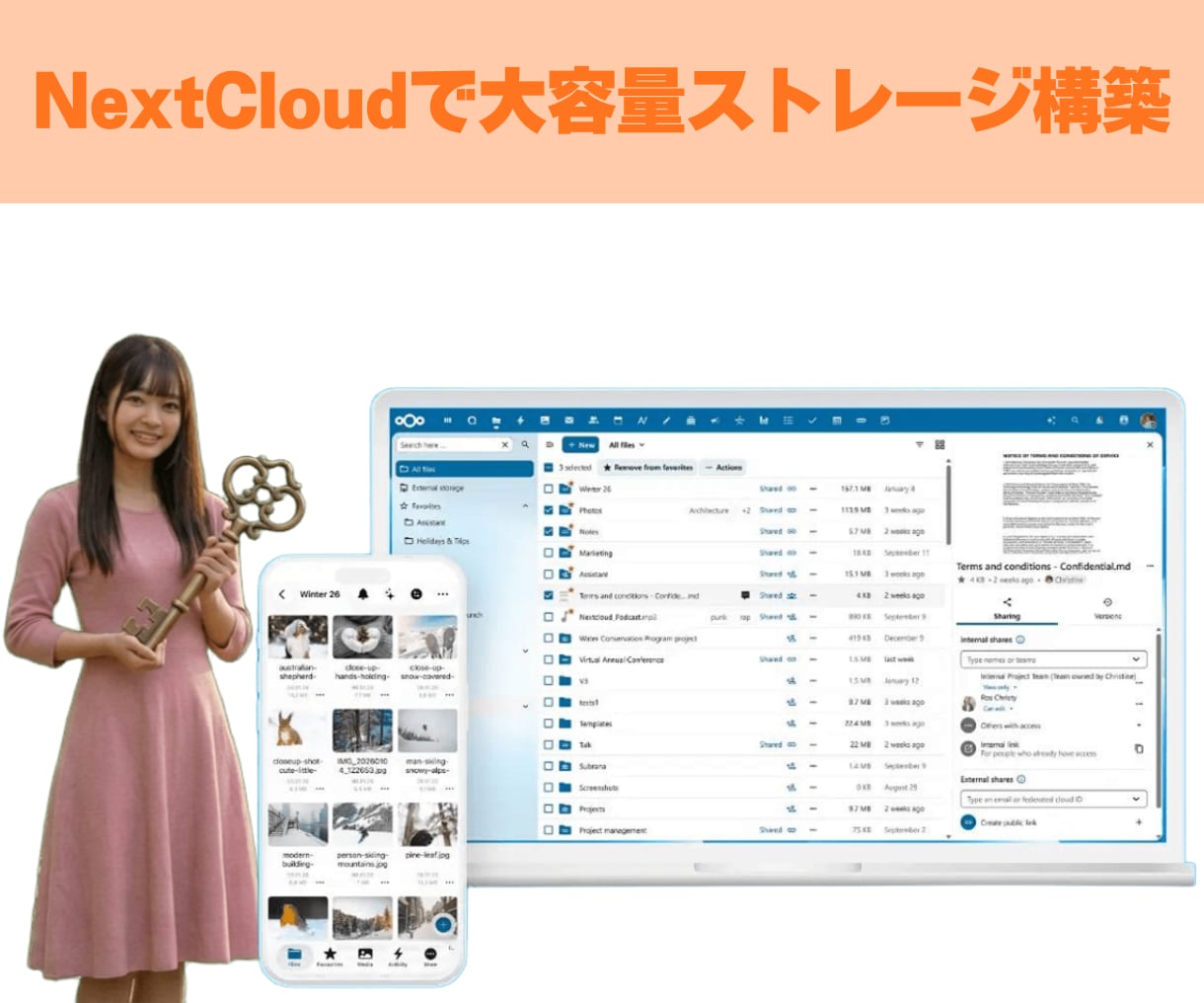Open Holidays & Trips favorite folder
Screen dimensions: 1204x1003
436,541
